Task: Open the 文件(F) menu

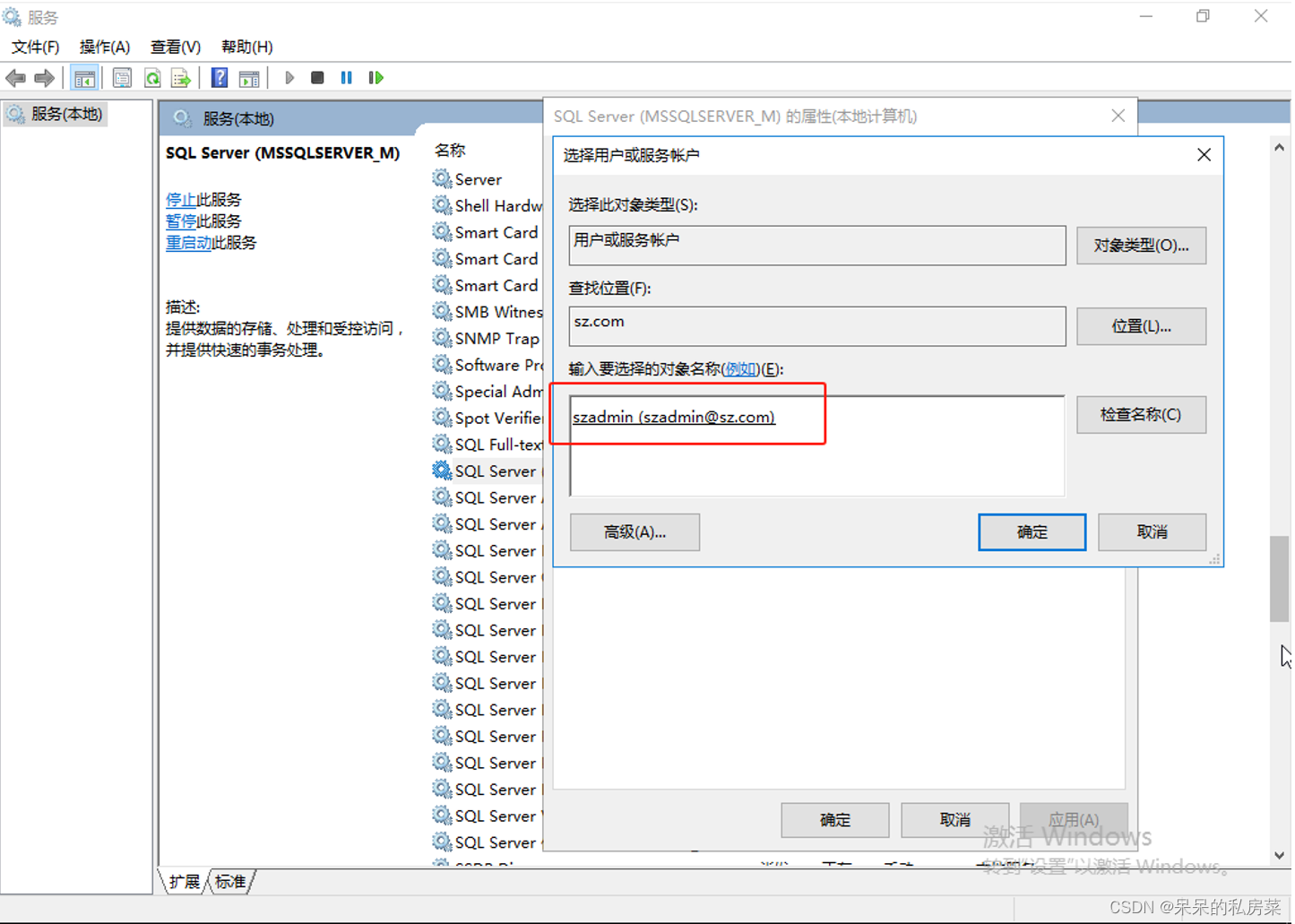Action: (x=35, y=47)
